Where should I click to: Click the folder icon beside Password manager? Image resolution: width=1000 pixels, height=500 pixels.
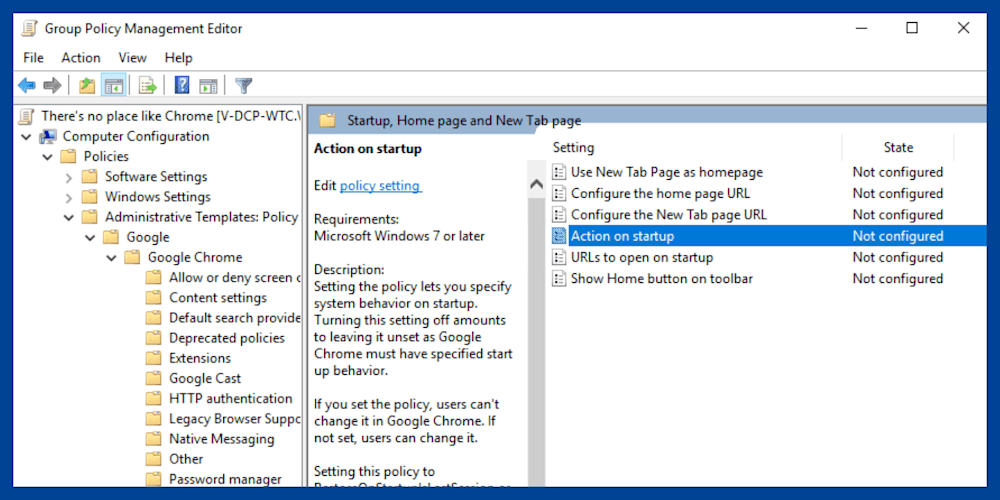[153, 480]
